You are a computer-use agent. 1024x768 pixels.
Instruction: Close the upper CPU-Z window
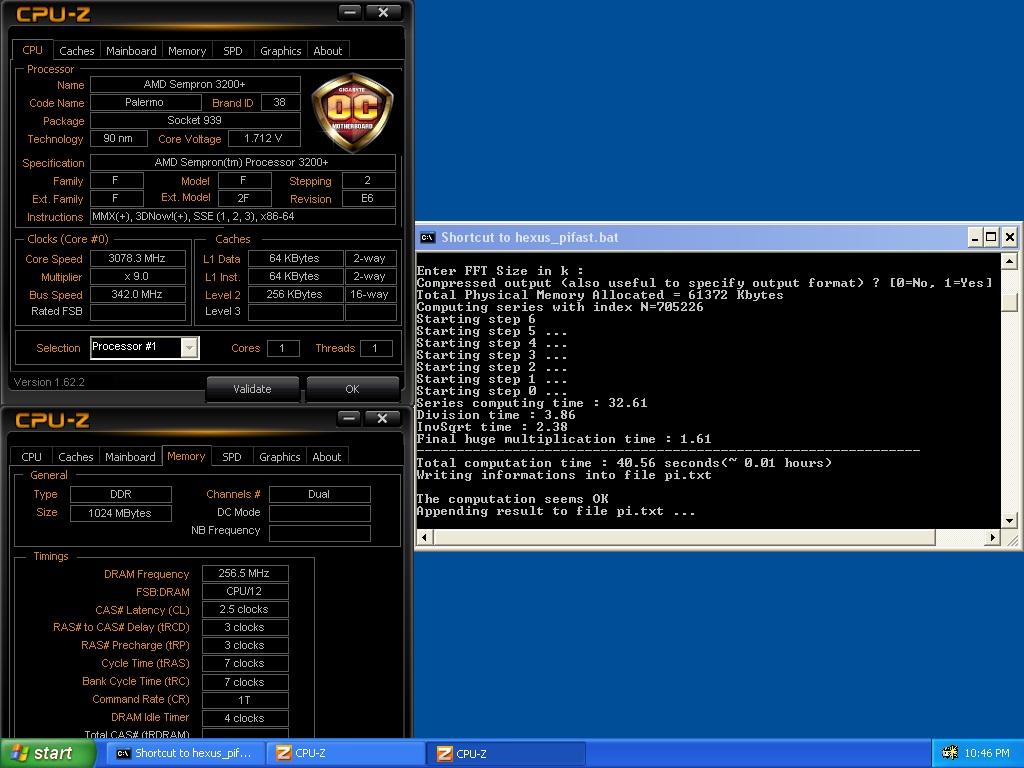(x=383, y=12)
